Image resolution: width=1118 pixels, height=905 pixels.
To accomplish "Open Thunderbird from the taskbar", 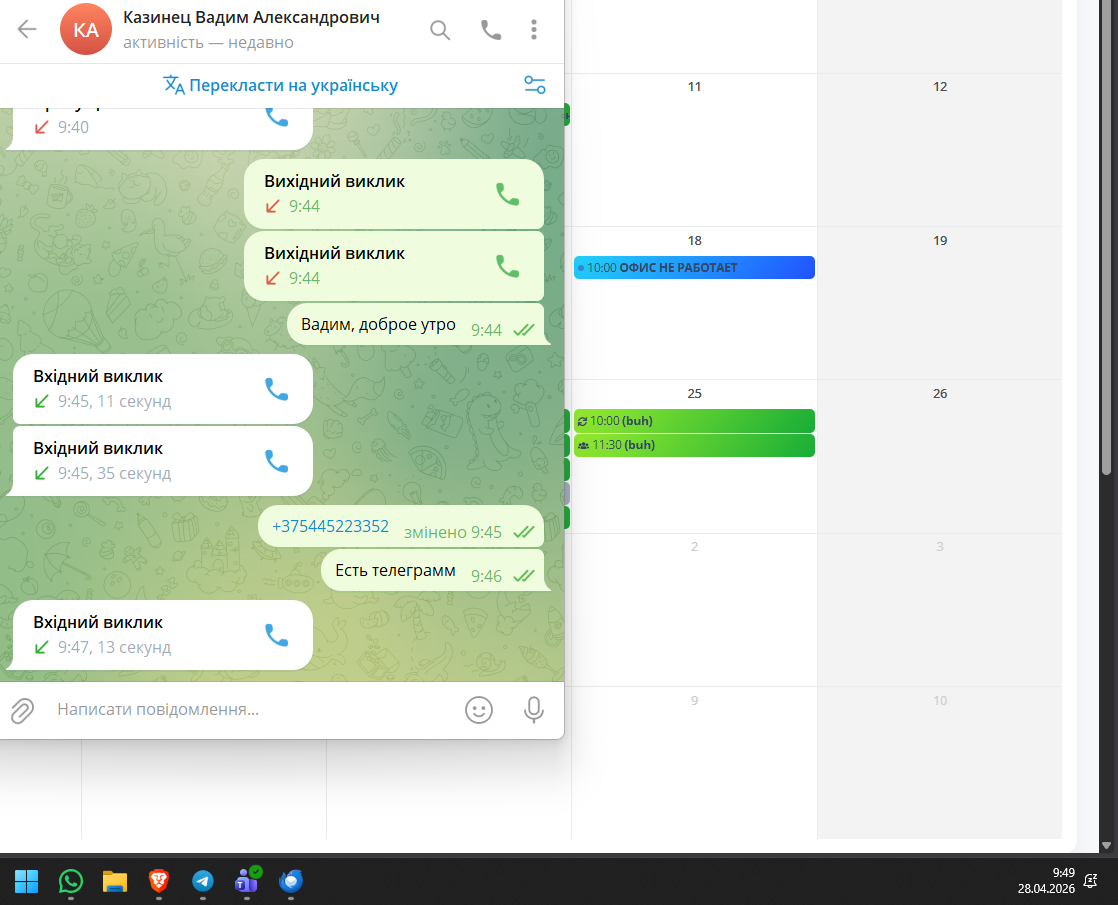I will 291,881.
